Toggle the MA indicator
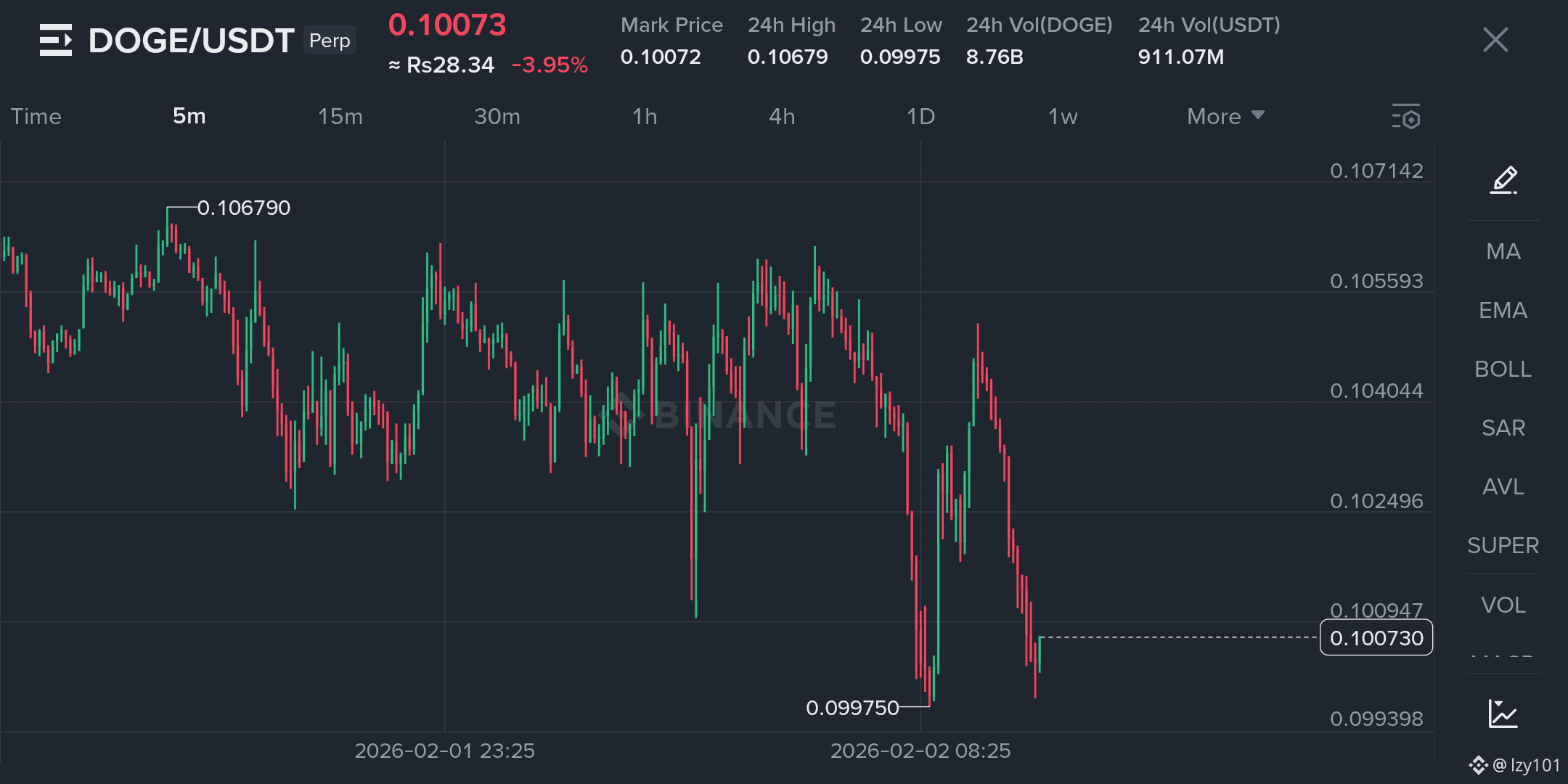 (1503, 251)
